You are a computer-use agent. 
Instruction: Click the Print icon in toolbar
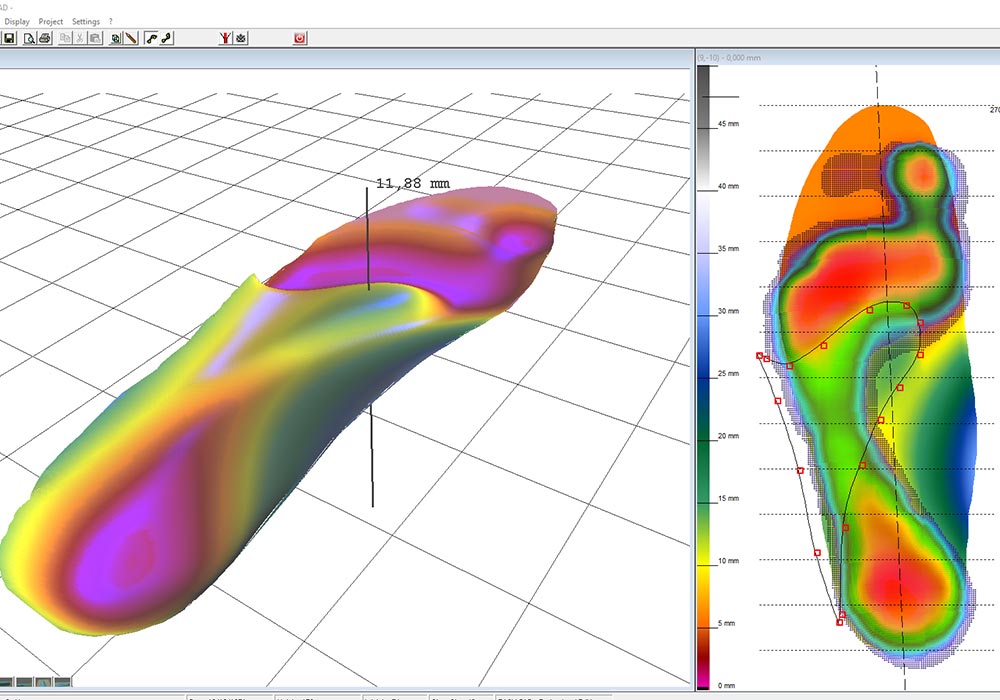coord(44,38)
